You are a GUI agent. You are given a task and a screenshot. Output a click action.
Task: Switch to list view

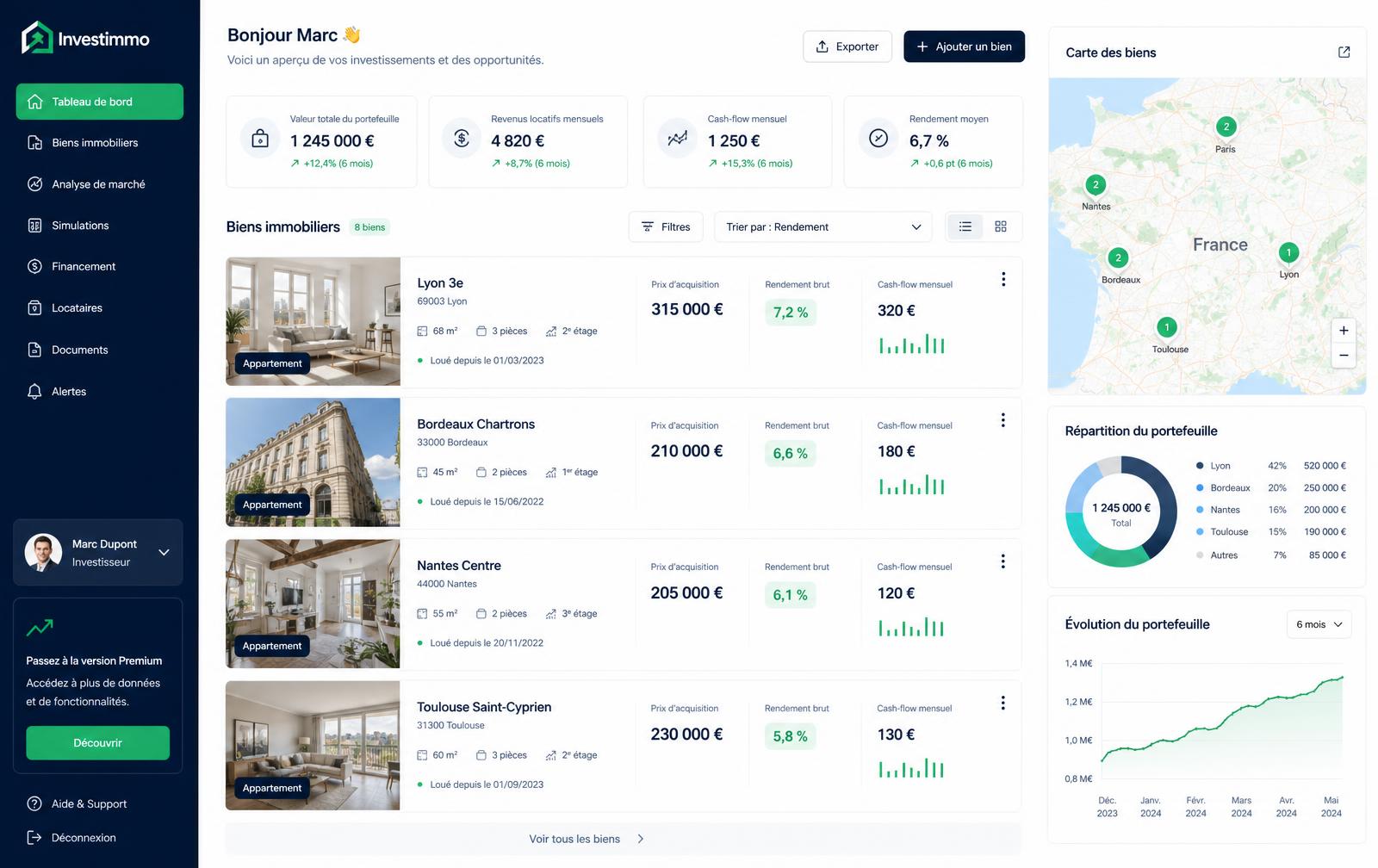coord(965,226)
